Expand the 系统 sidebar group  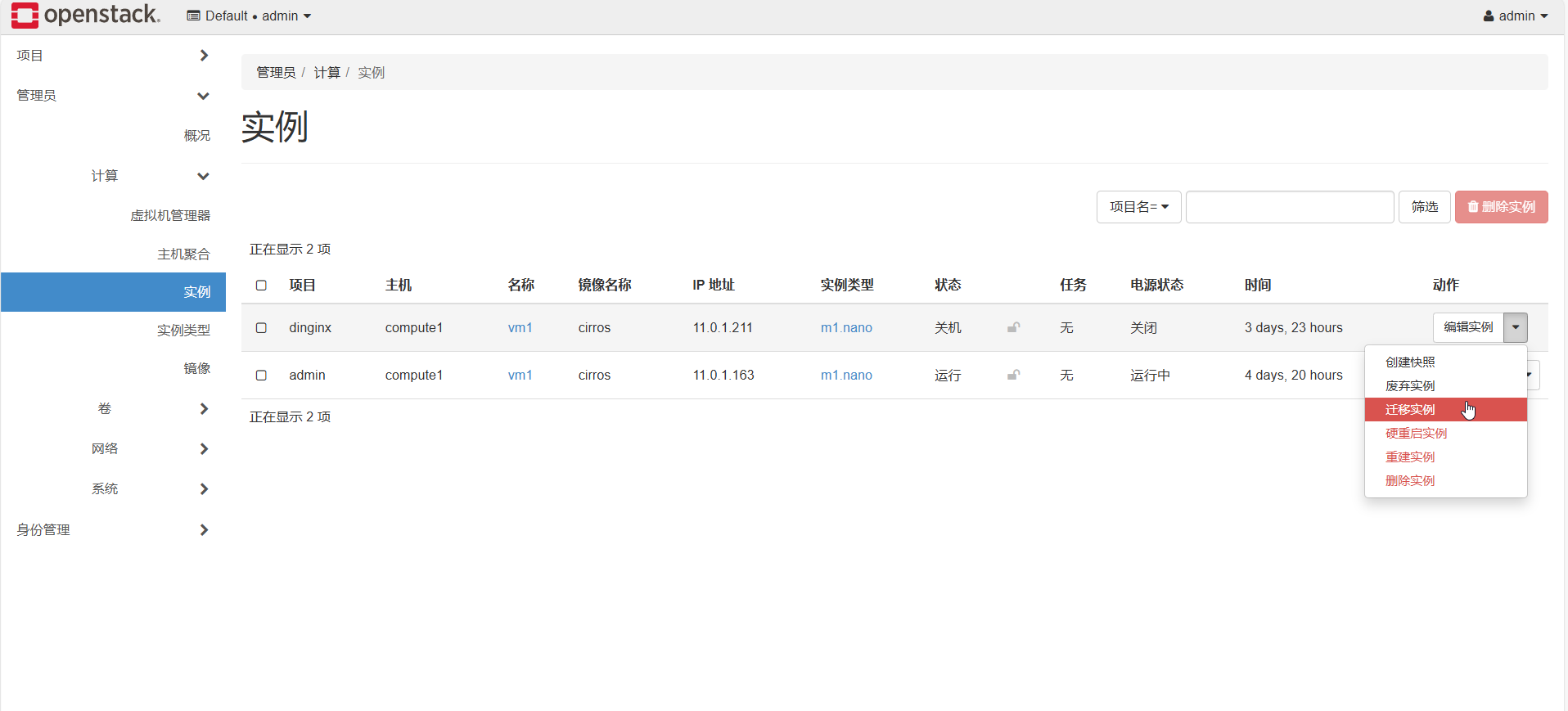pyautogui.click(x=151, y=488)
